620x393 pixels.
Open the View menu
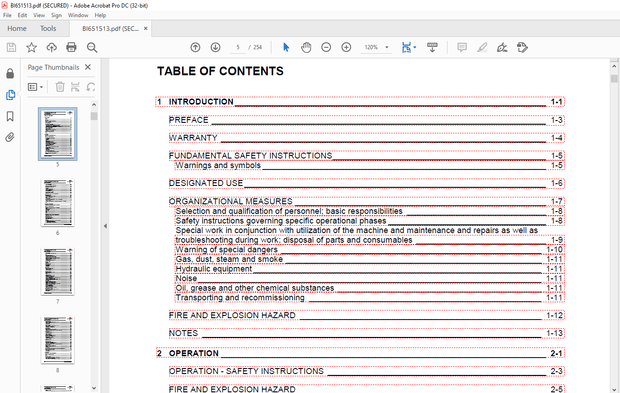tap(39, 15)
